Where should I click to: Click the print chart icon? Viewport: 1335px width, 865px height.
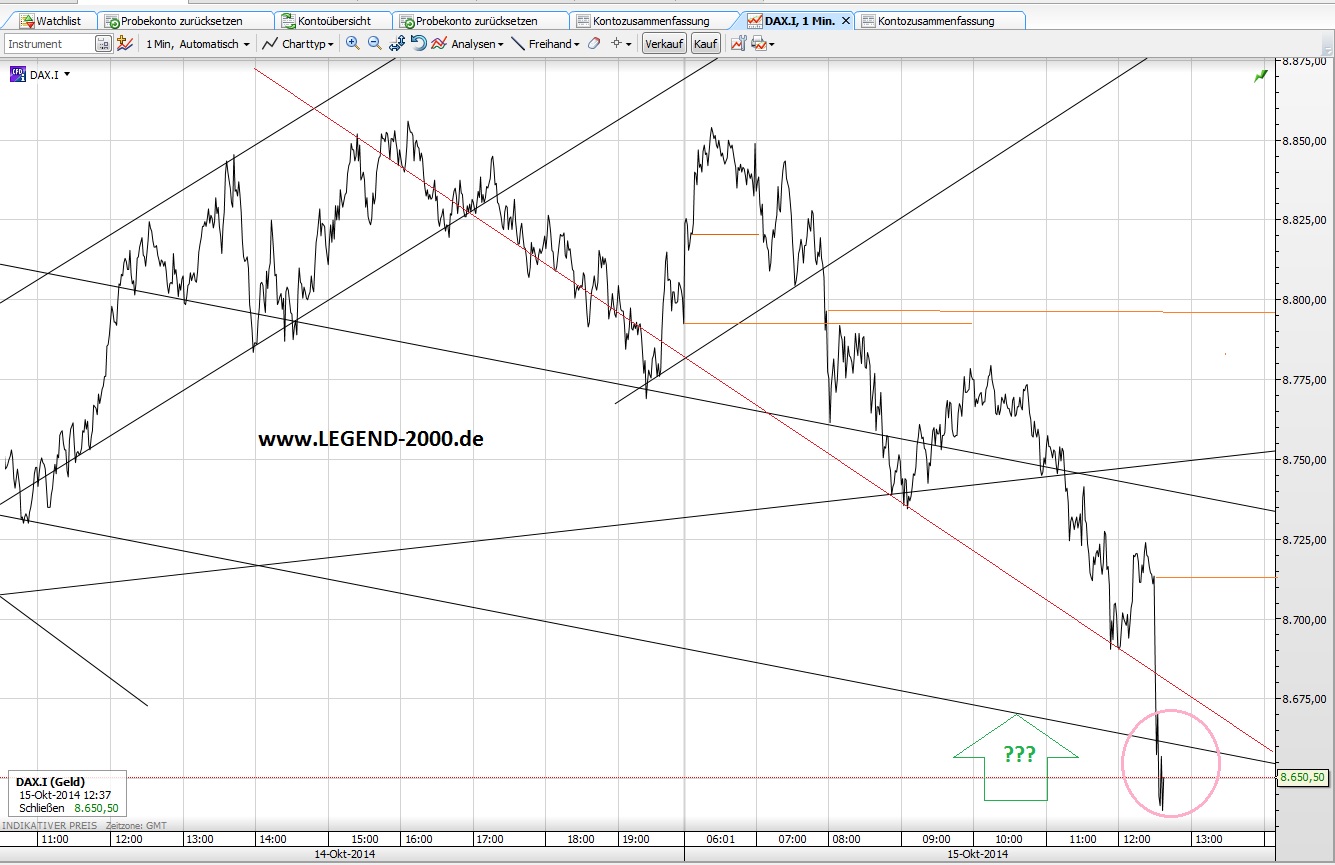click(x=757, y=44)
